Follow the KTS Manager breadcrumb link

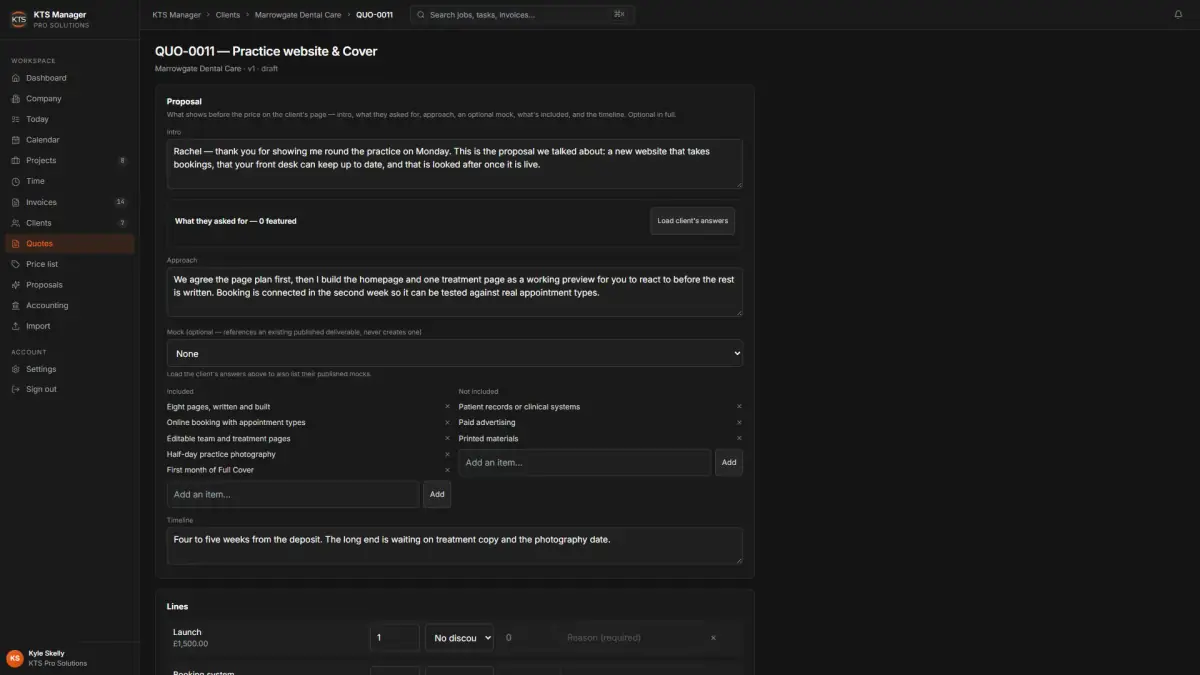pos(176,15)
